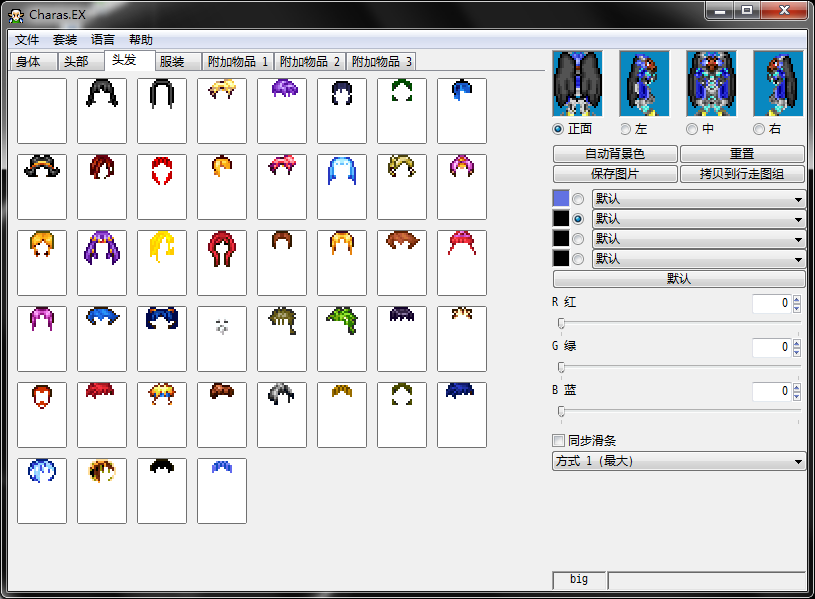815x599 pixels.
Task: Click the 重置 reset button
Action: tap(742, 154)
